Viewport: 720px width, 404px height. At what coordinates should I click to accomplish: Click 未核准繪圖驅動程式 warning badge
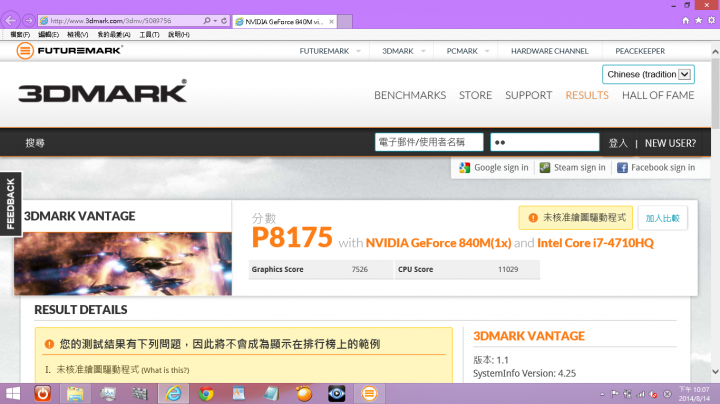[x=575, y=218]
